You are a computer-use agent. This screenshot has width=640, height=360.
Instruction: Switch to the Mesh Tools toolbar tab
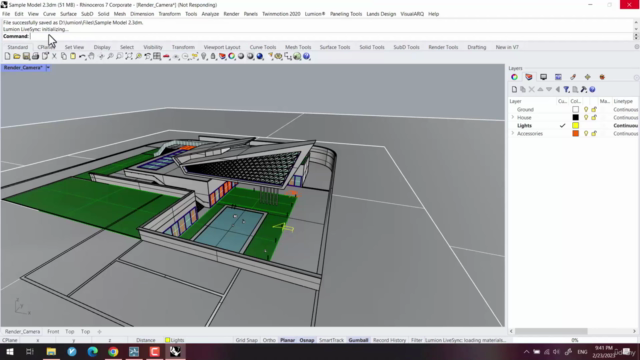(x=298, y=47)
